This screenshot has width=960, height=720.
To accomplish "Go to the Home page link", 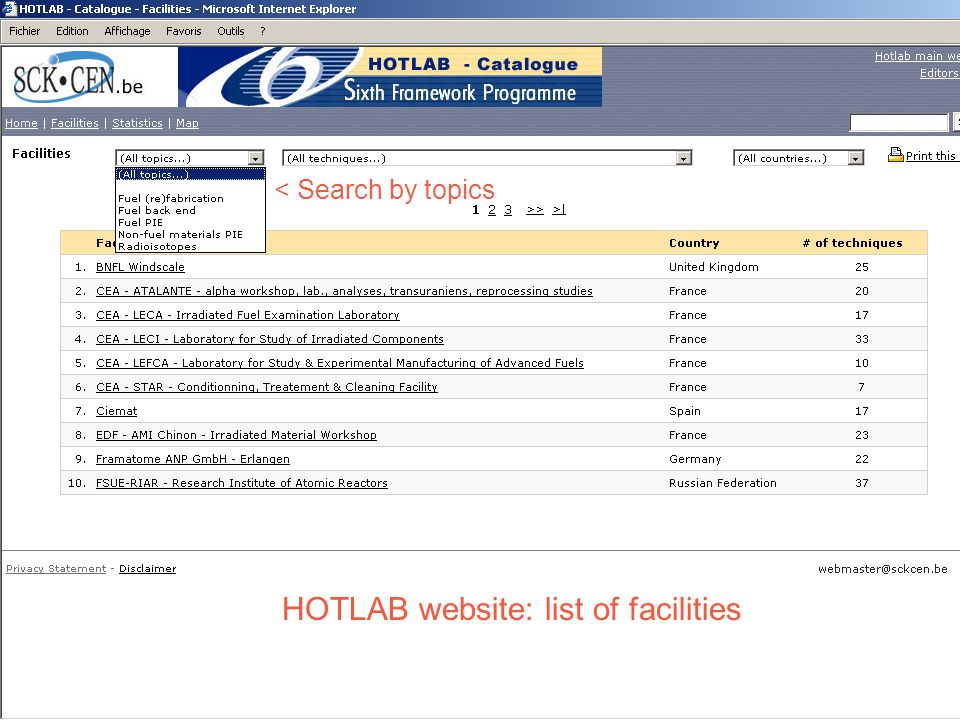I will point(21,123).
